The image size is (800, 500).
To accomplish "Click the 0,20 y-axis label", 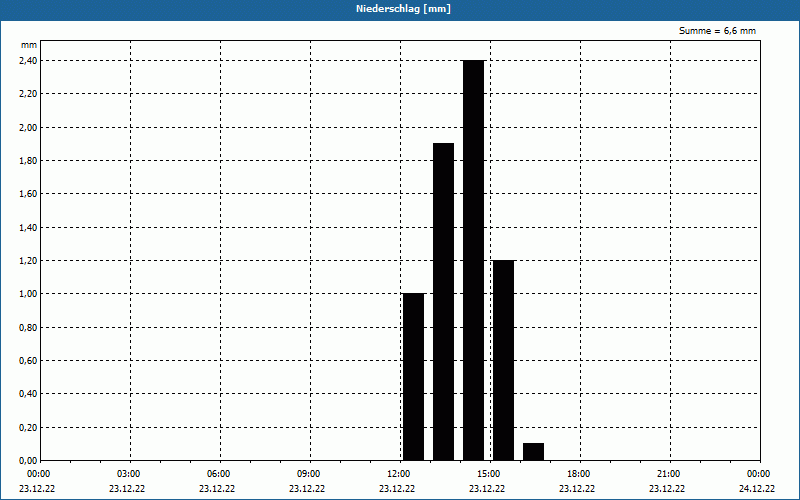I will 28,428.
